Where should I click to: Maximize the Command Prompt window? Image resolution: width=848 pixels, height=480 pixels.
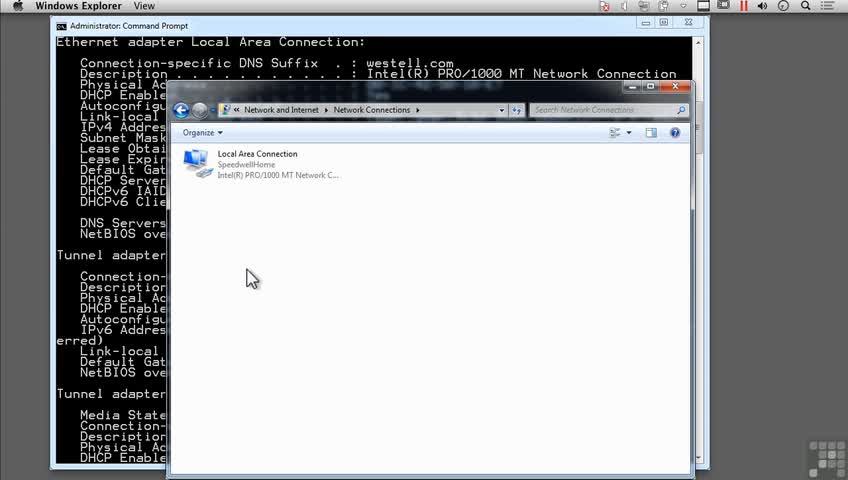tap(664, 22)
